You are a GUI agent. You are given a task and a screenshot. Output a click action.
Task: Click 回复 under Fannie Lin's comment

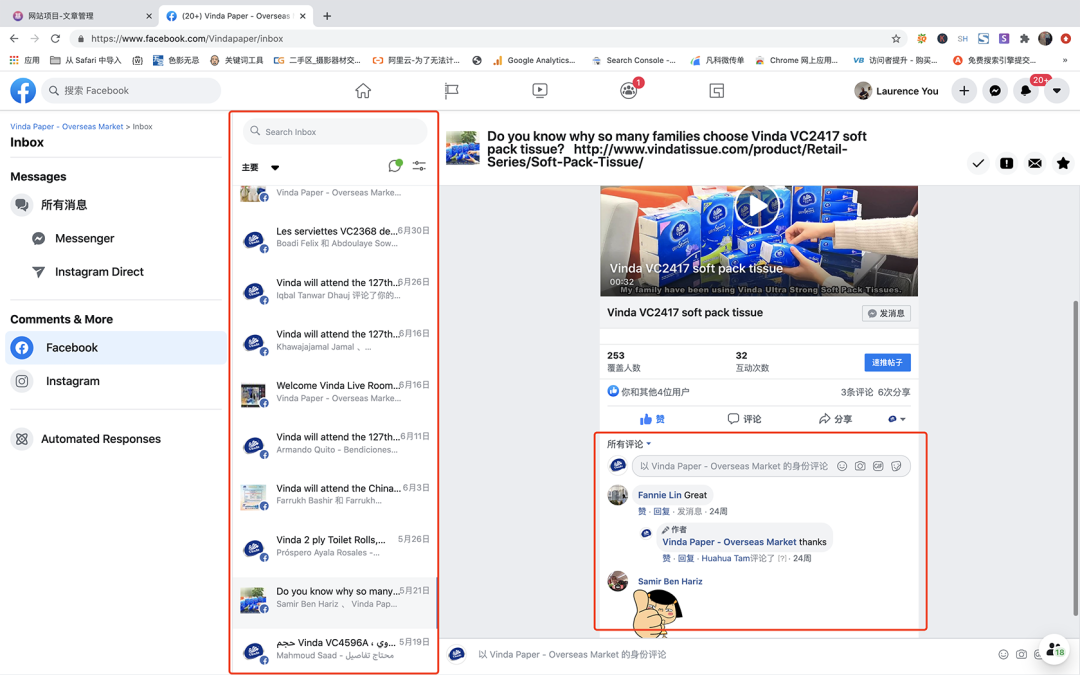tap(661, 511)
